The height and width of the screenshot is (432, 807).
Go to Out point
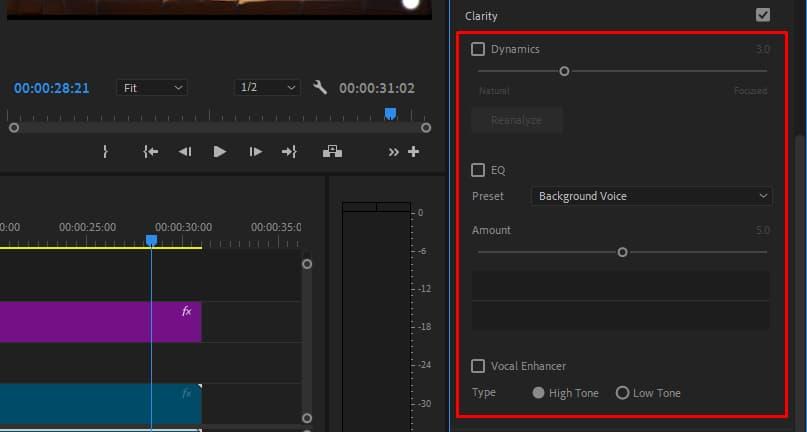click(289, 152)
